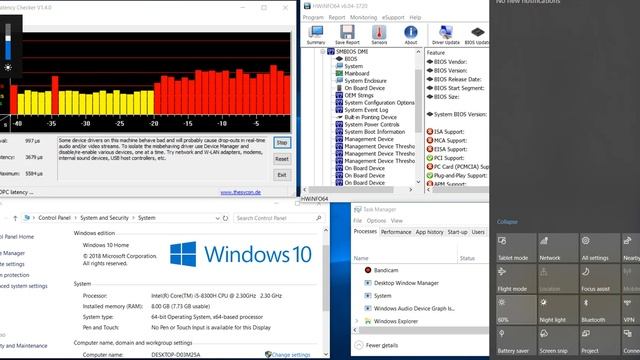Refresh the Control Panel window
The height and width of the screenshot is (360, 640).
pos(225,218)
